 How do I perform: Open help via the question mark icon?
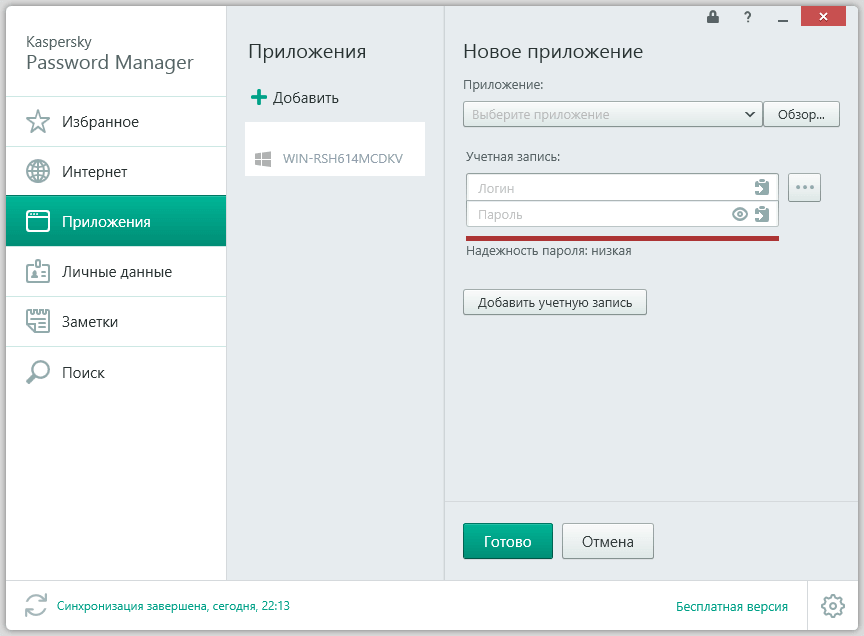746,16
